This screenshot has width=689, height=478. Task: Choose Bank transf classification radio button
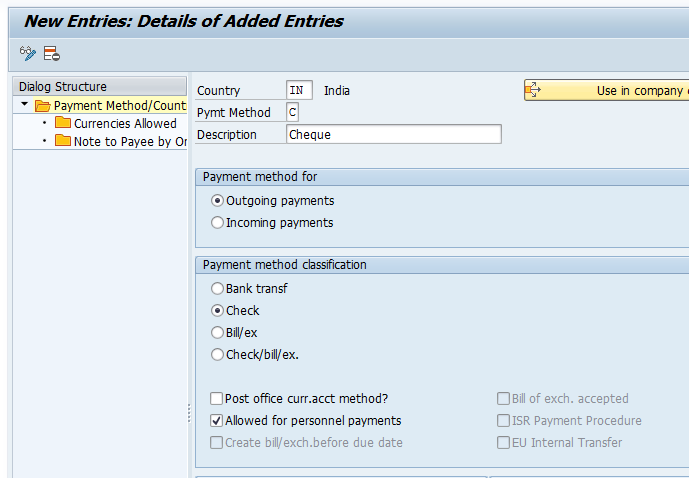pos(217,289)
